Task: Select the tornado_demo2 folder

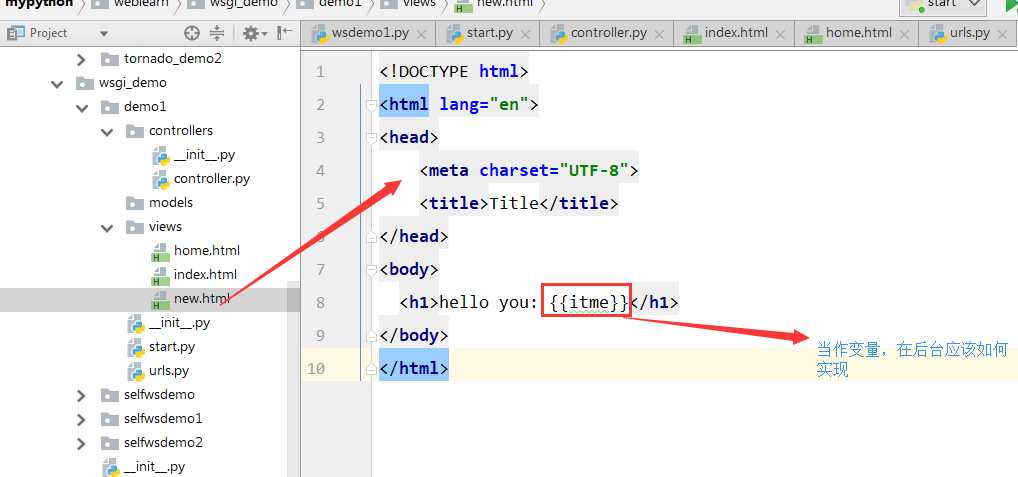Action: pos(172,58)
